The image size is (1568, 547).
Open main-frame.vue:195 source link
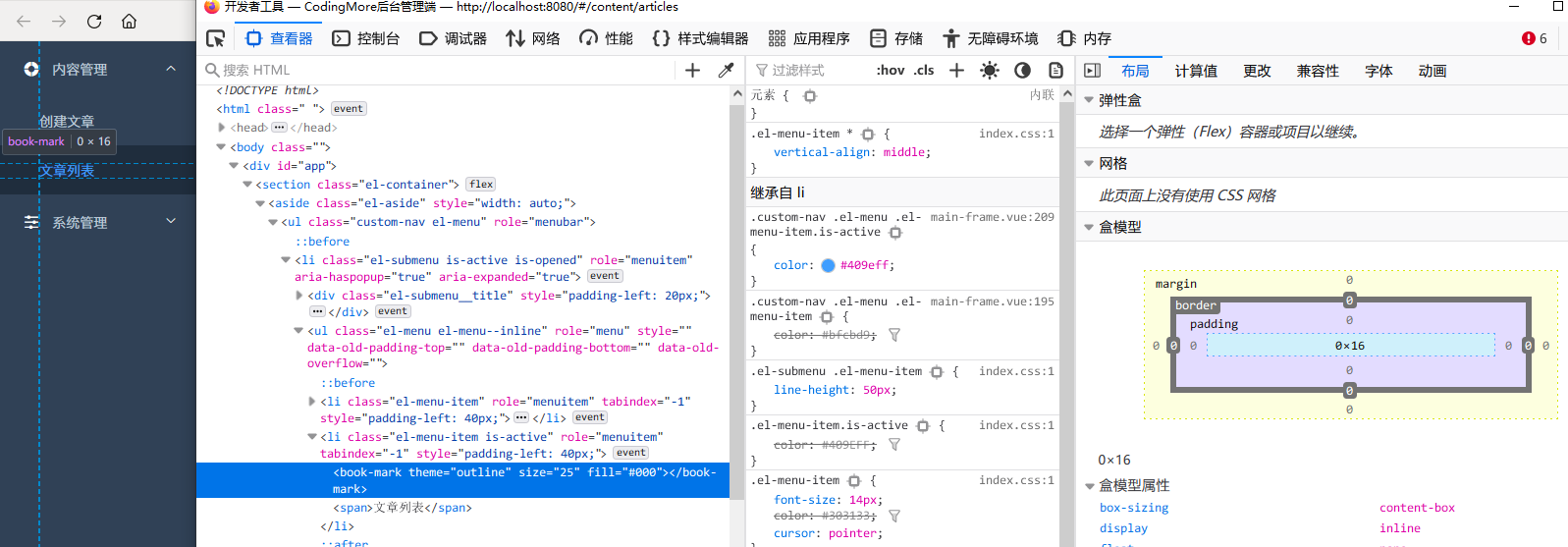(x=992, y=301)
